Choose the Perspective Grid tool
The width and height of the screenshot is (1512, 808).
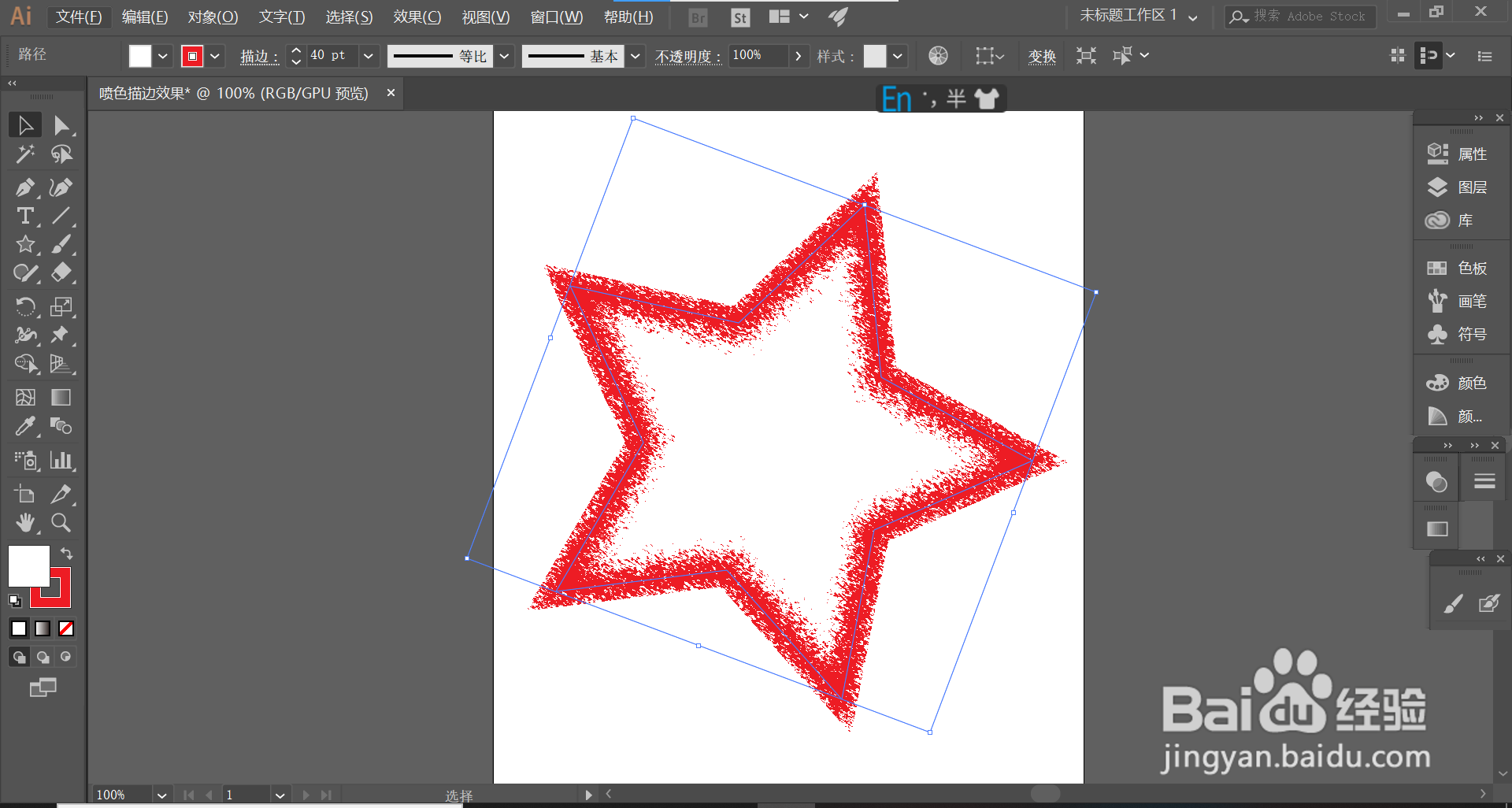coord(61,363)
